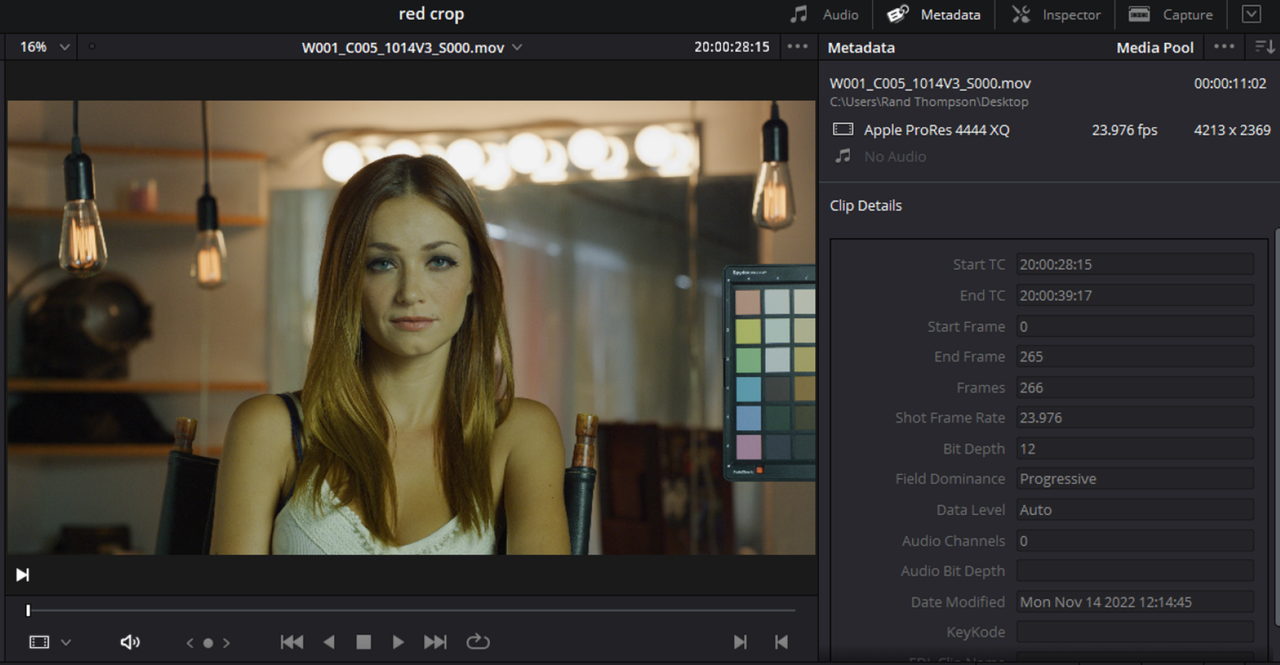Click the Data Level Auto field
This screenshot has height=665, width=1280.
[1135, 509]
